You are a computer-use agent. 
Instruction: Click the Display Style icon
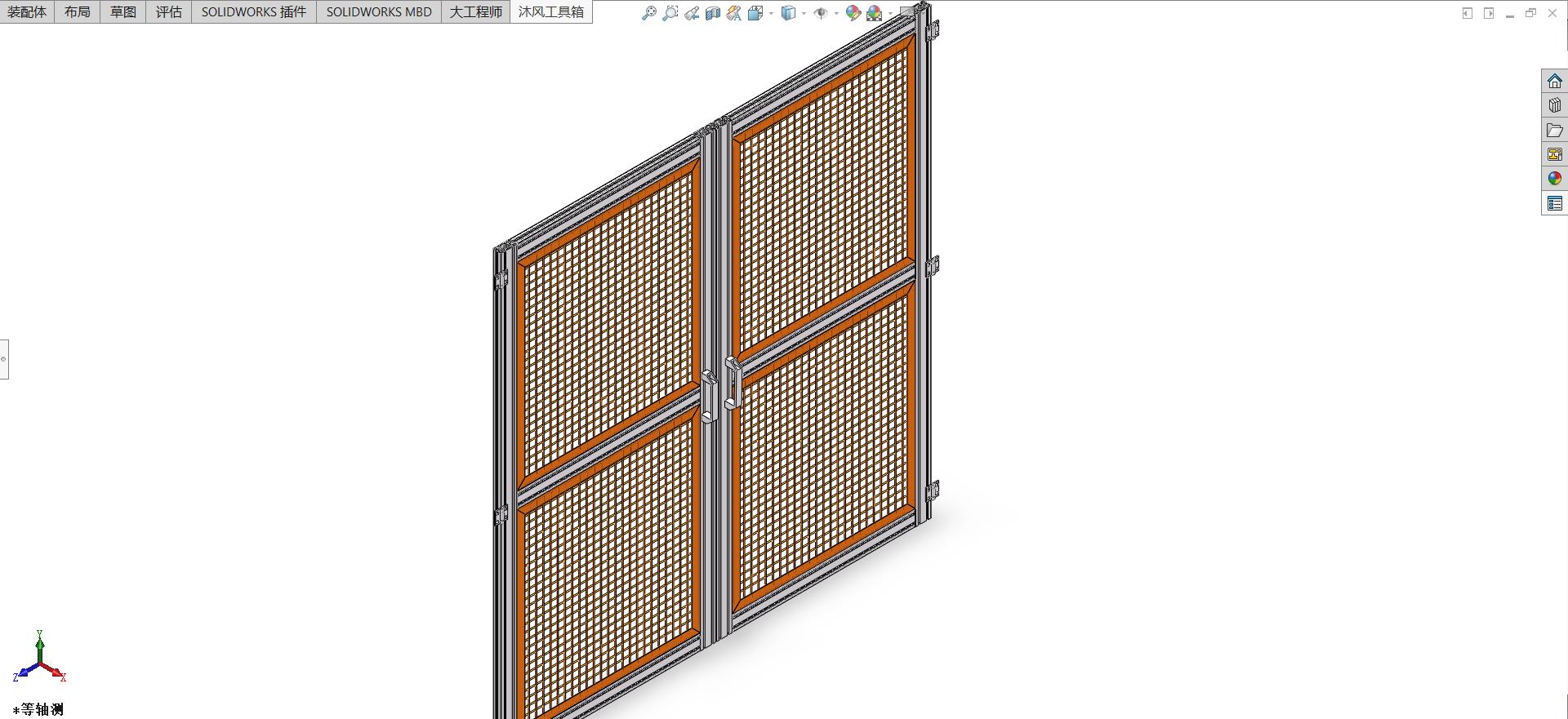788,13
